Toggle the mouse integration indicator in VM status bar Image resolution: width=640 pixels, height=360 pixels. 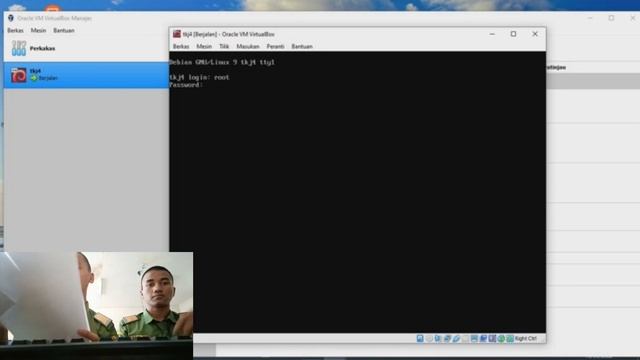pos(501,338)
